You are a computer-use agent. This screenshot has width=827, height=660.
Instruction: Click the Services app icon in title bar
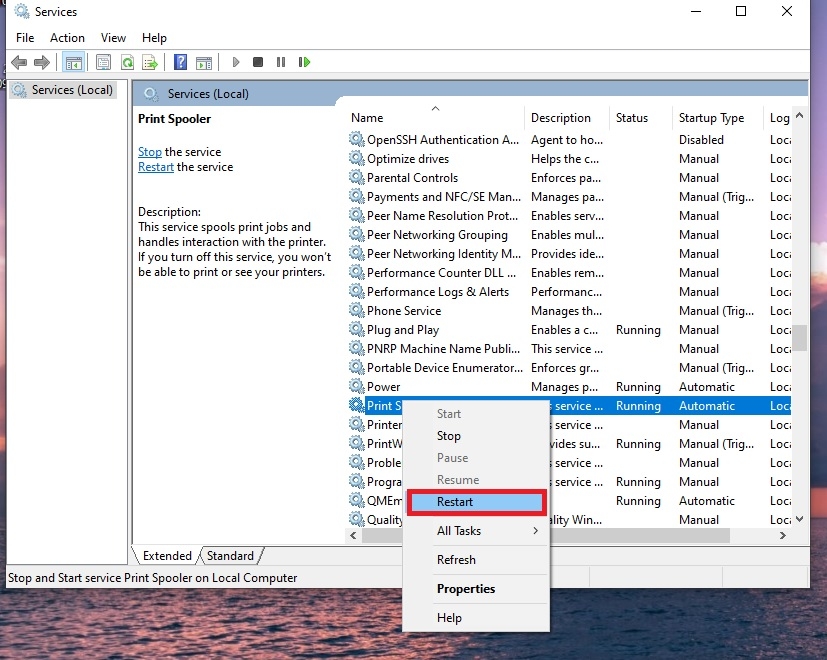22,11
